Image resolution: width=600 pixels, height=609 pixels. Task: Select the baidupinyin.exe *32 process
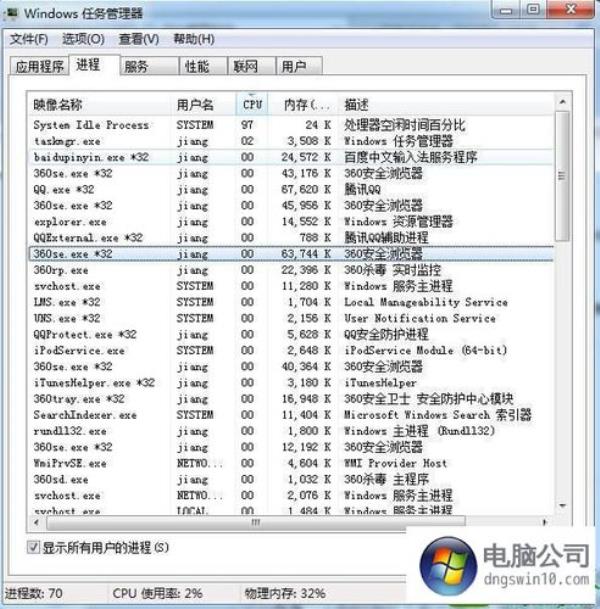click(291, 157)
